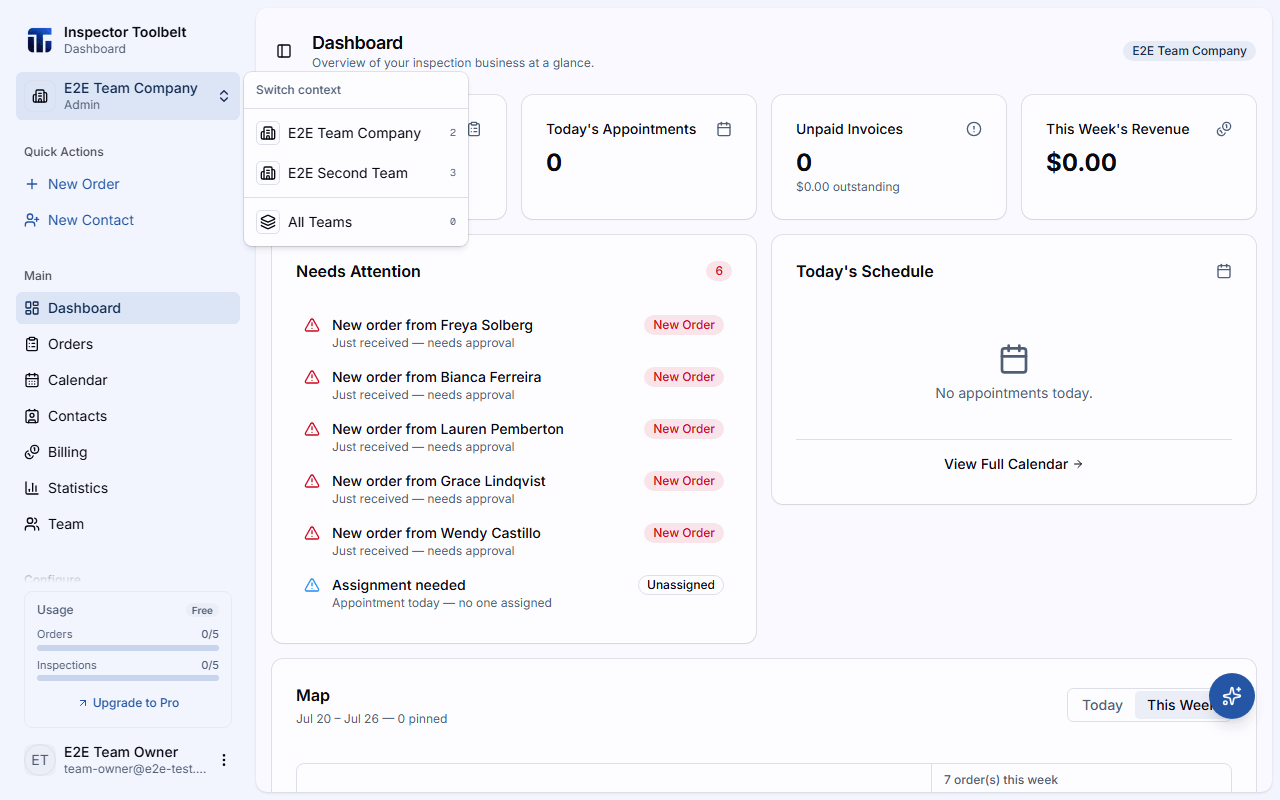The height and width of the screenshot is (800, 1280).
Task: Click the Today's Appointments calendar icon
Action: (724, 129)
